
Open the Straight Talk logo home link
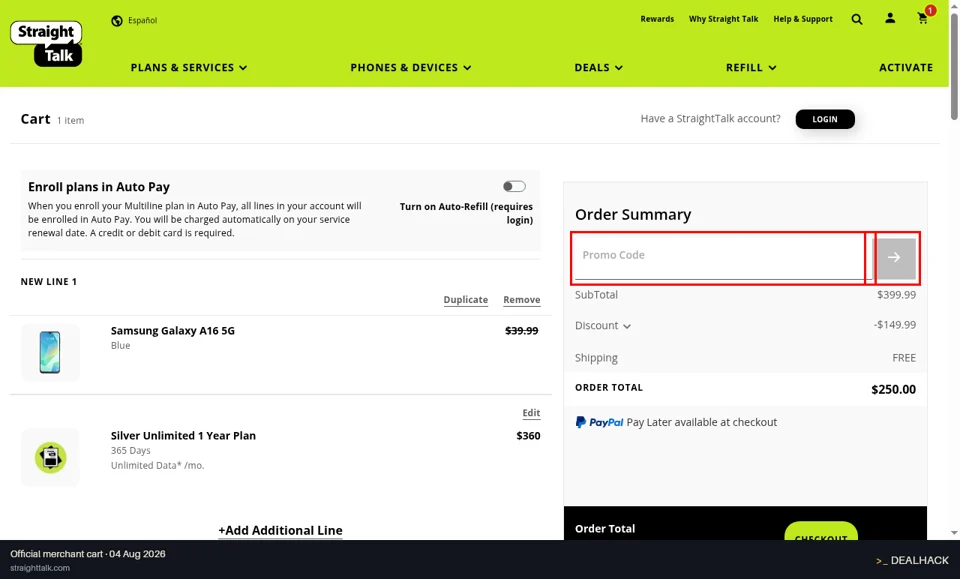click(x=46, y=43)
